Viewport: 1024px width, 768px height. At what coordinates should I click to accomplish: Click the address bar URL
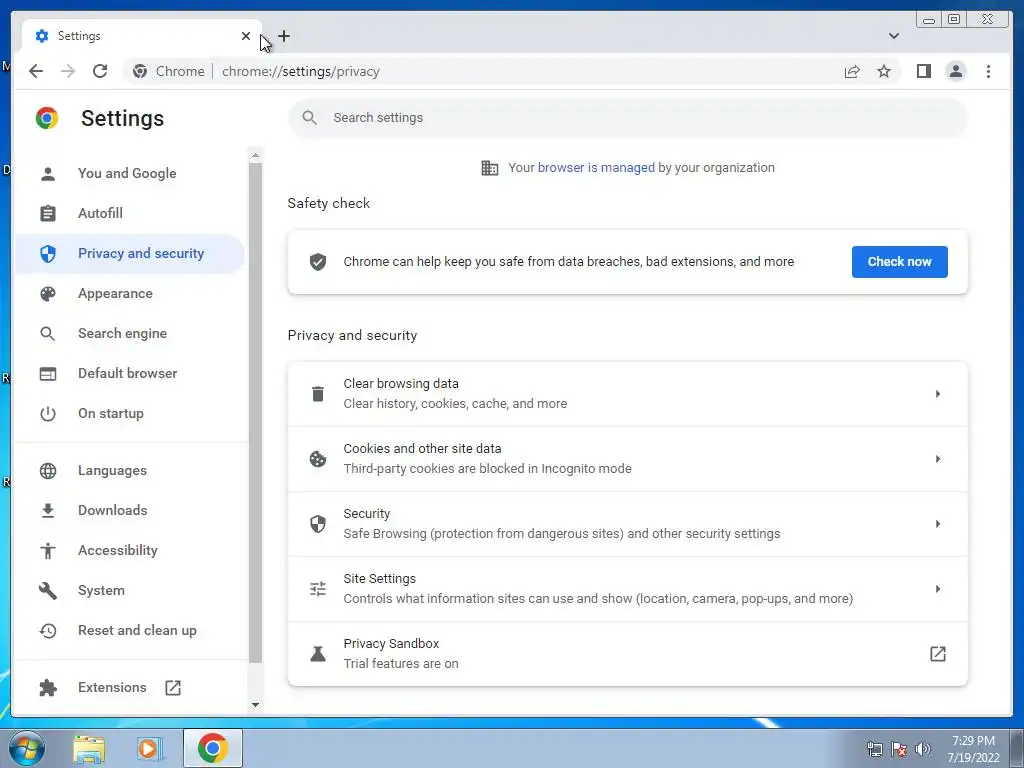[300, 71]
